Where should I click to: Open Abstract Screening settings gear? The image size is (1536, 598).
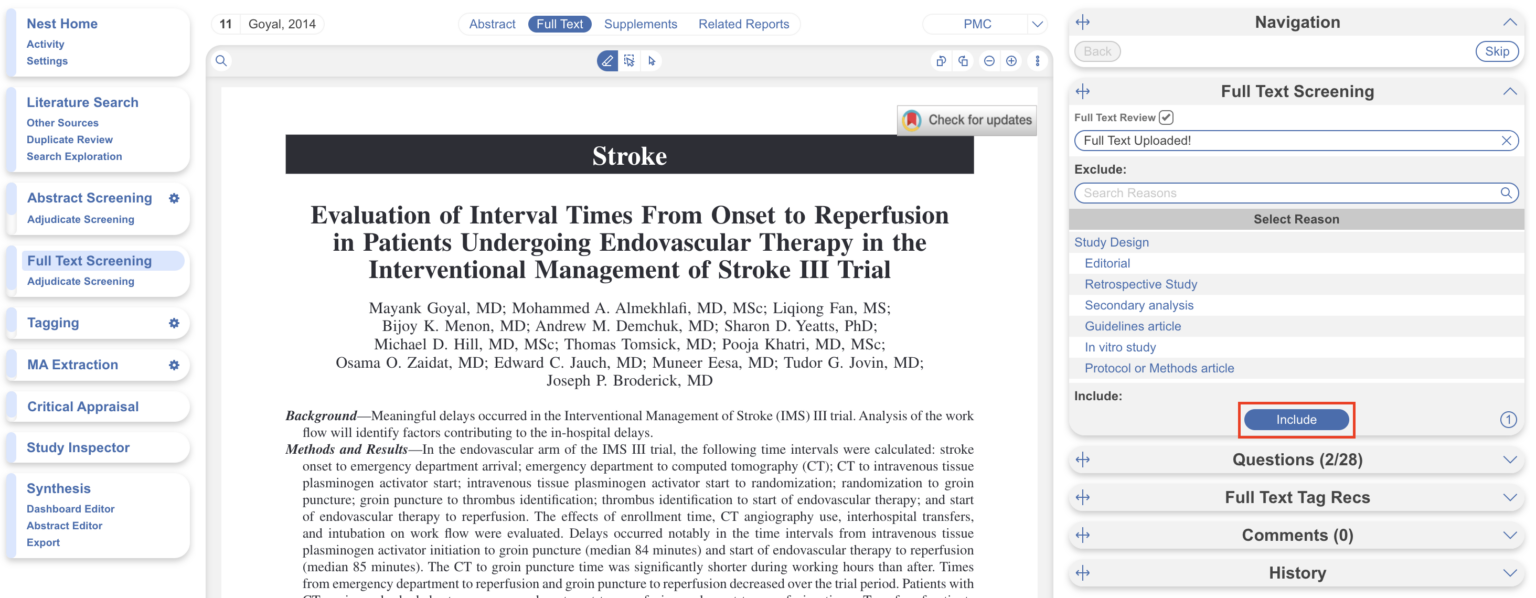(x=174, y=198)
